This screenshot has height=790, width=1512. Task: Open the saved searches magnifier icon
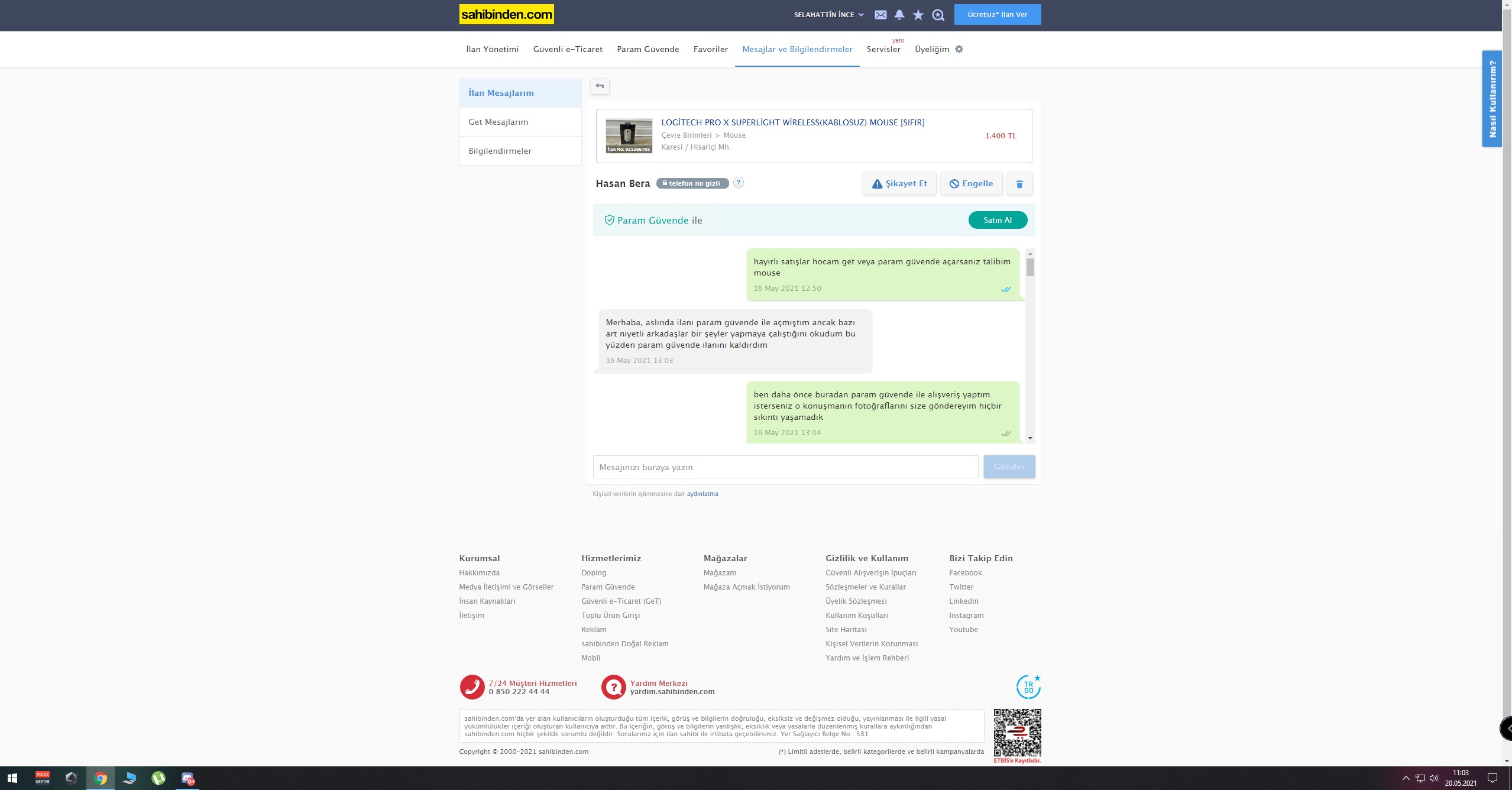point(938,15)
